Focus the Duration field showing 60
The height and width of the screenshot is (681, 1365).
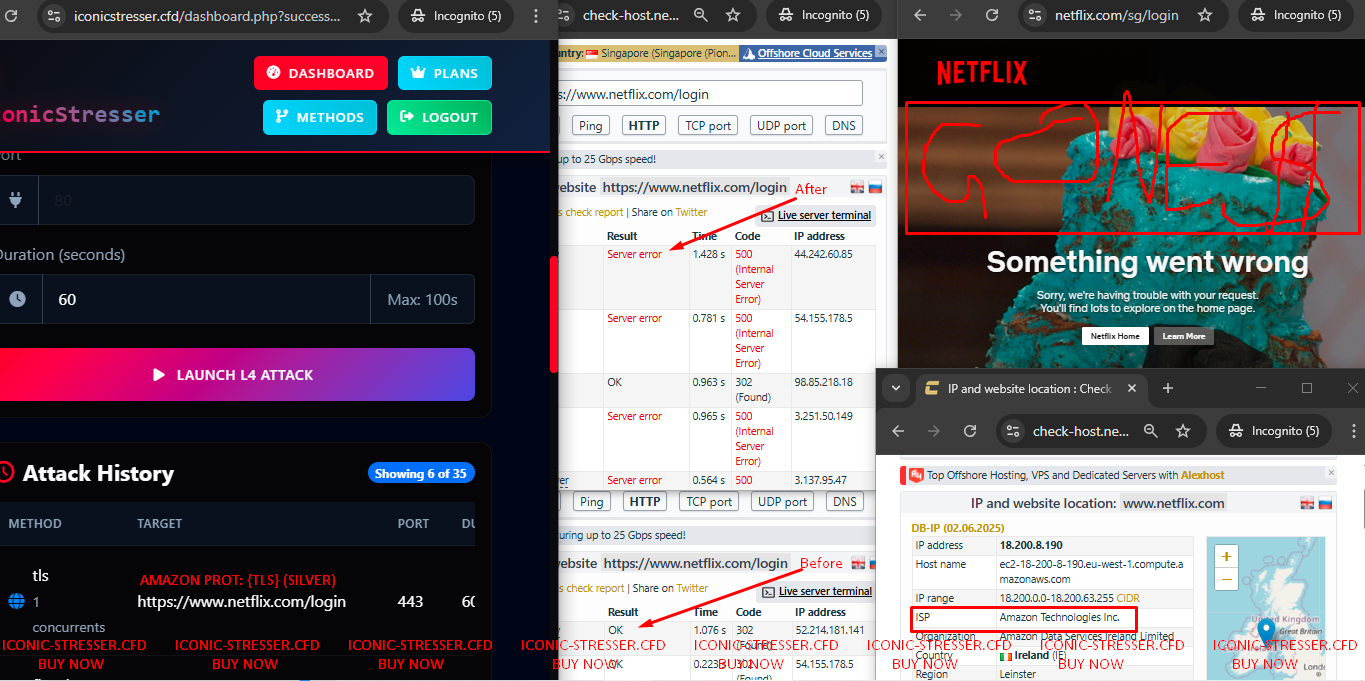click(x=206, y=299)
